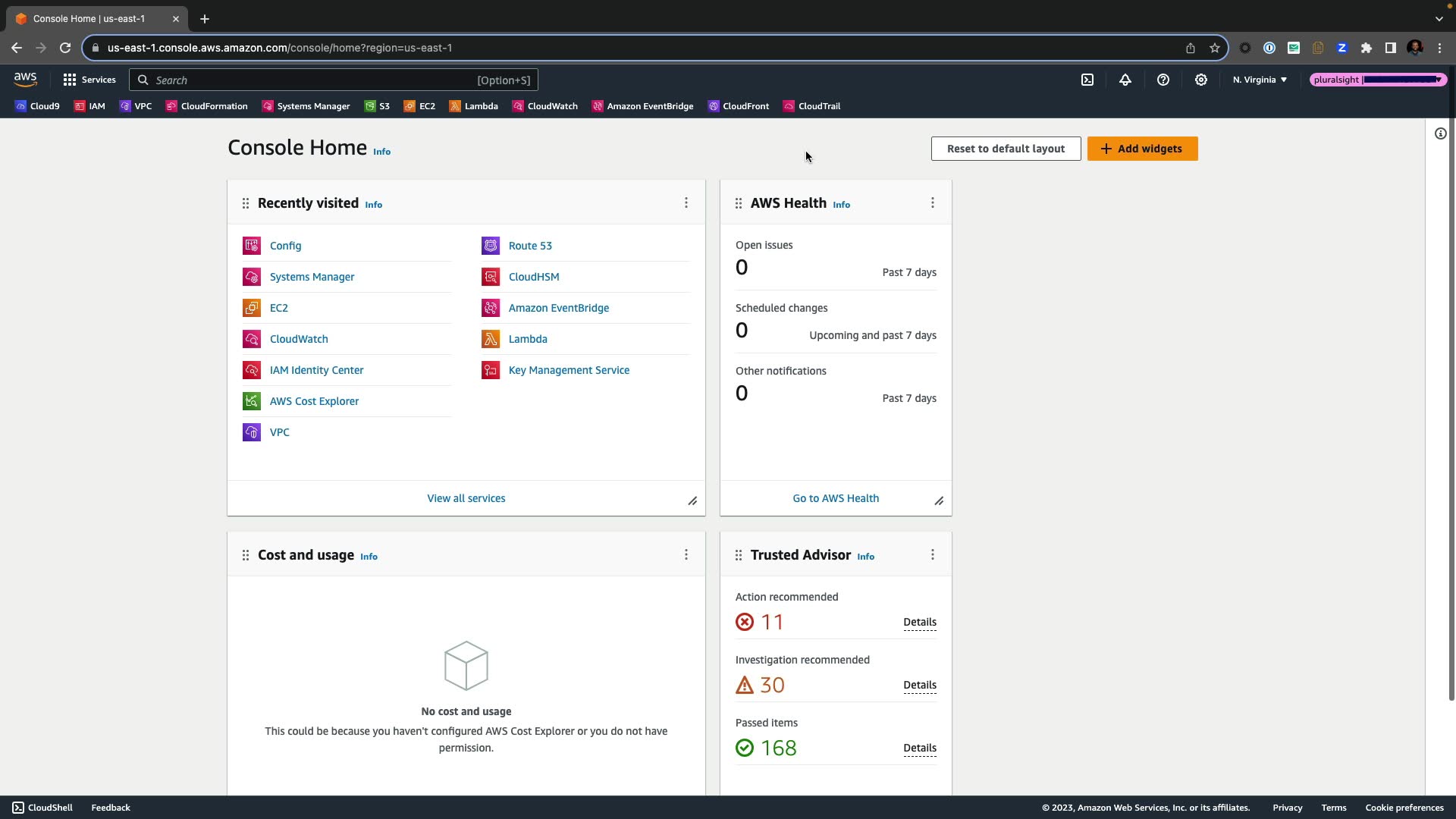Viewport: 1456px width, 819px height.
Task: Open CloudFormation favorite shortcut
Action: pos(207,106)
